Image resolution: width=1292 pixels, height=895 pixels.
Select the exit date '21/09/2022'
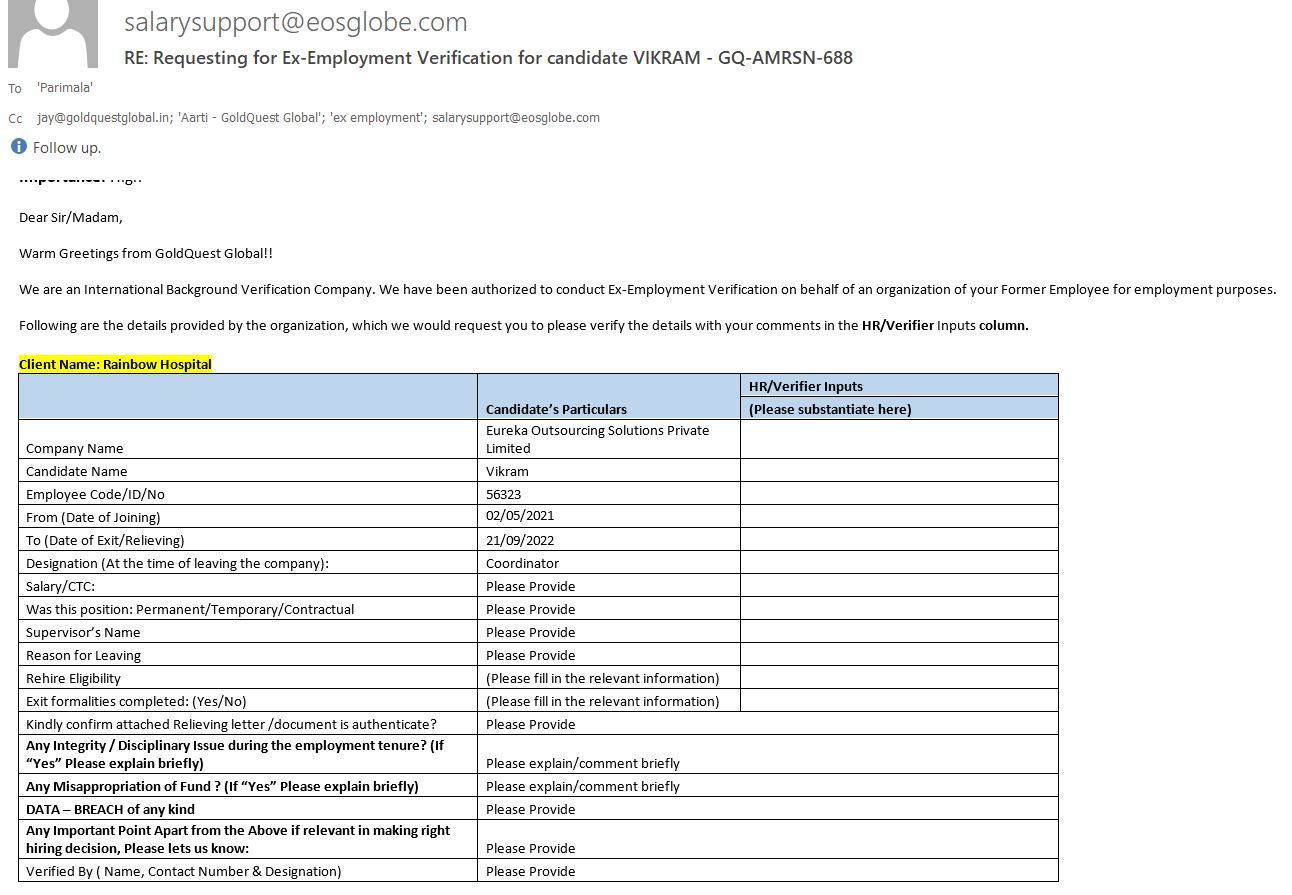click(x=520, y=539)
